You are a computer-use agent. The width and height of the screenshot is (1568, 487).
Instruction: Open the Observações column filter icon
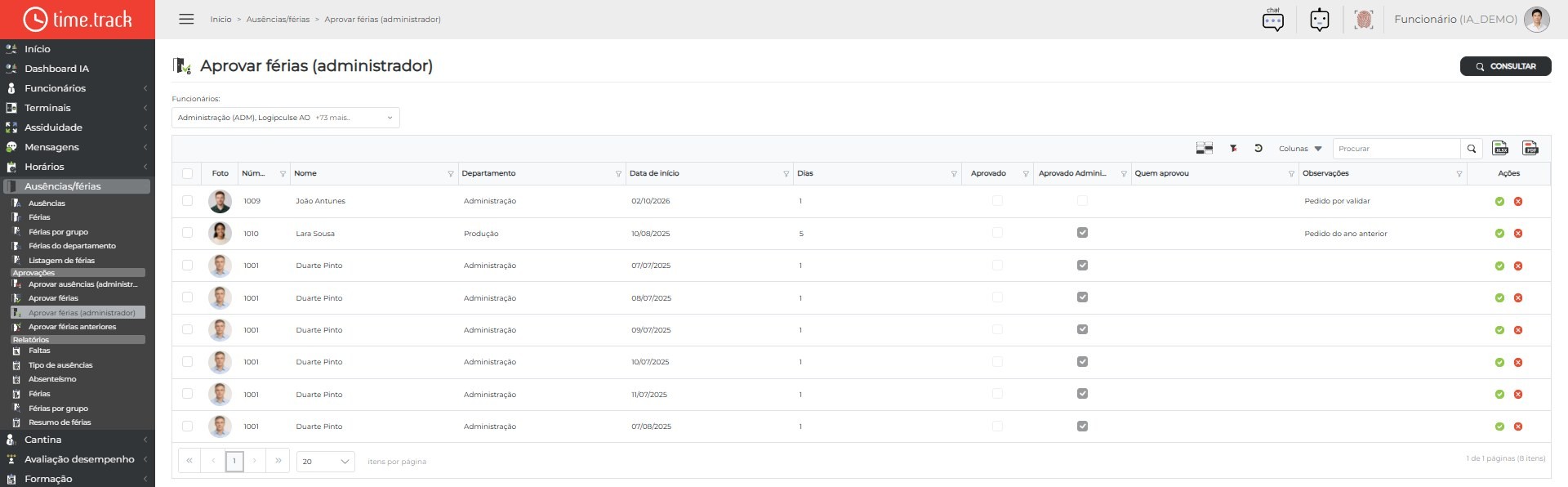1459,174
